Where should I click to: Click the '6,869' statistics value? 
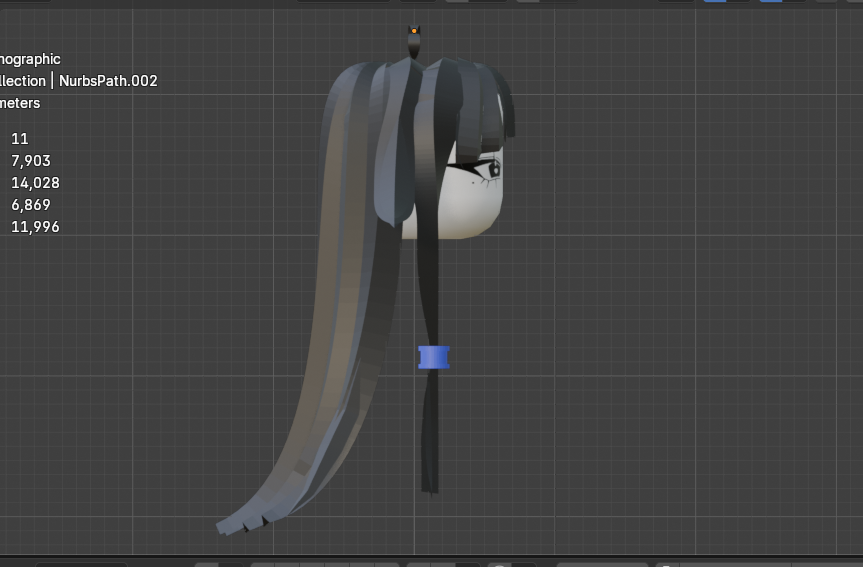click(31, 205)
